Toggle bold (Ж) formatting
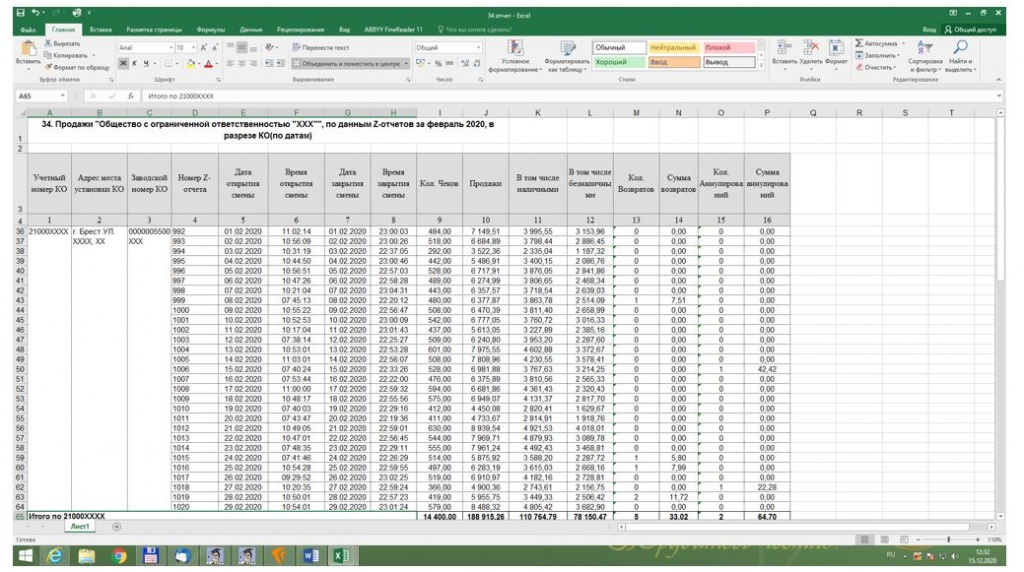 (x=123, y=63)
